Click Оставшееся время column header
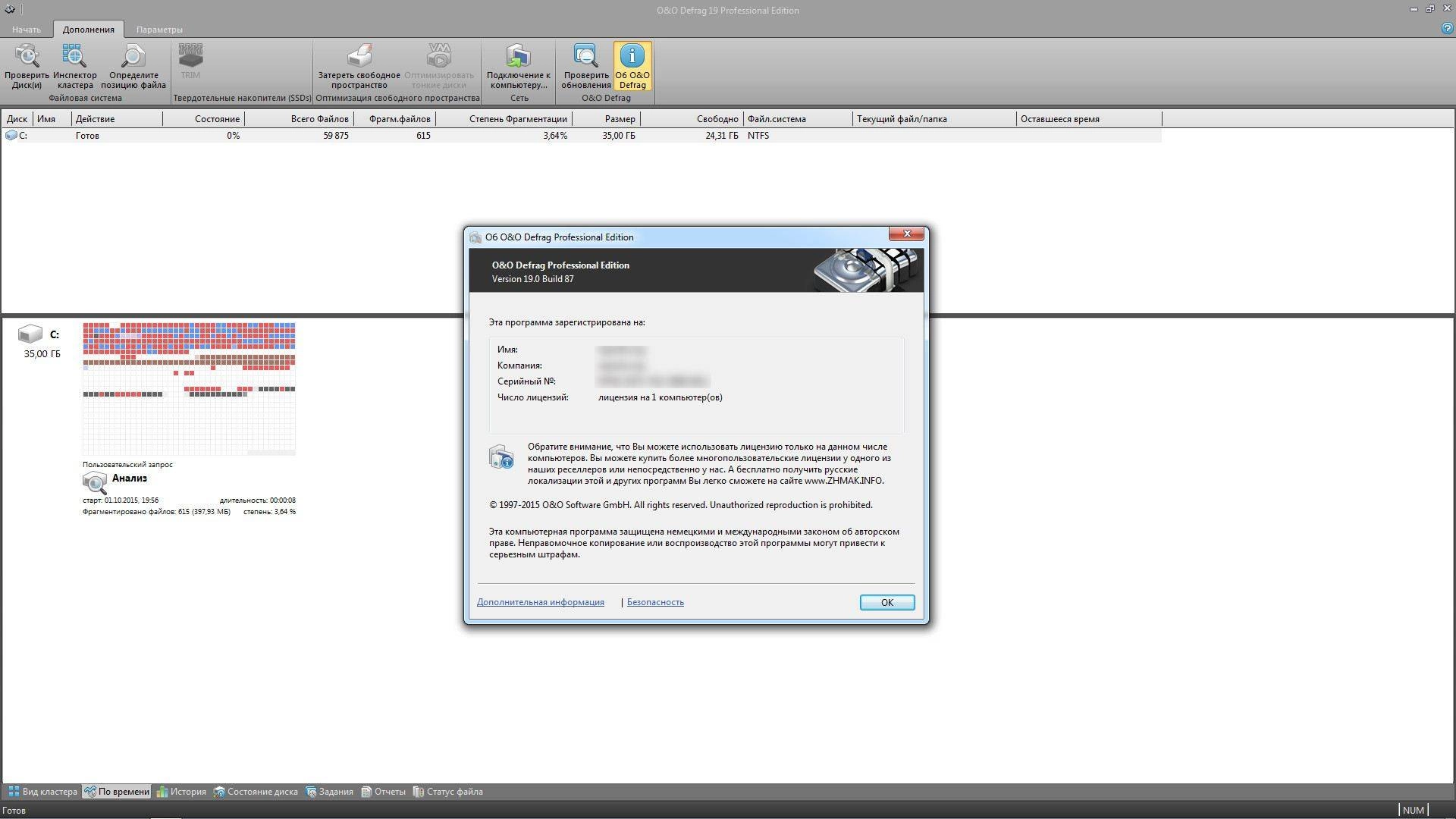This screenshot has width=1456, height=819. pos(1089,119)
